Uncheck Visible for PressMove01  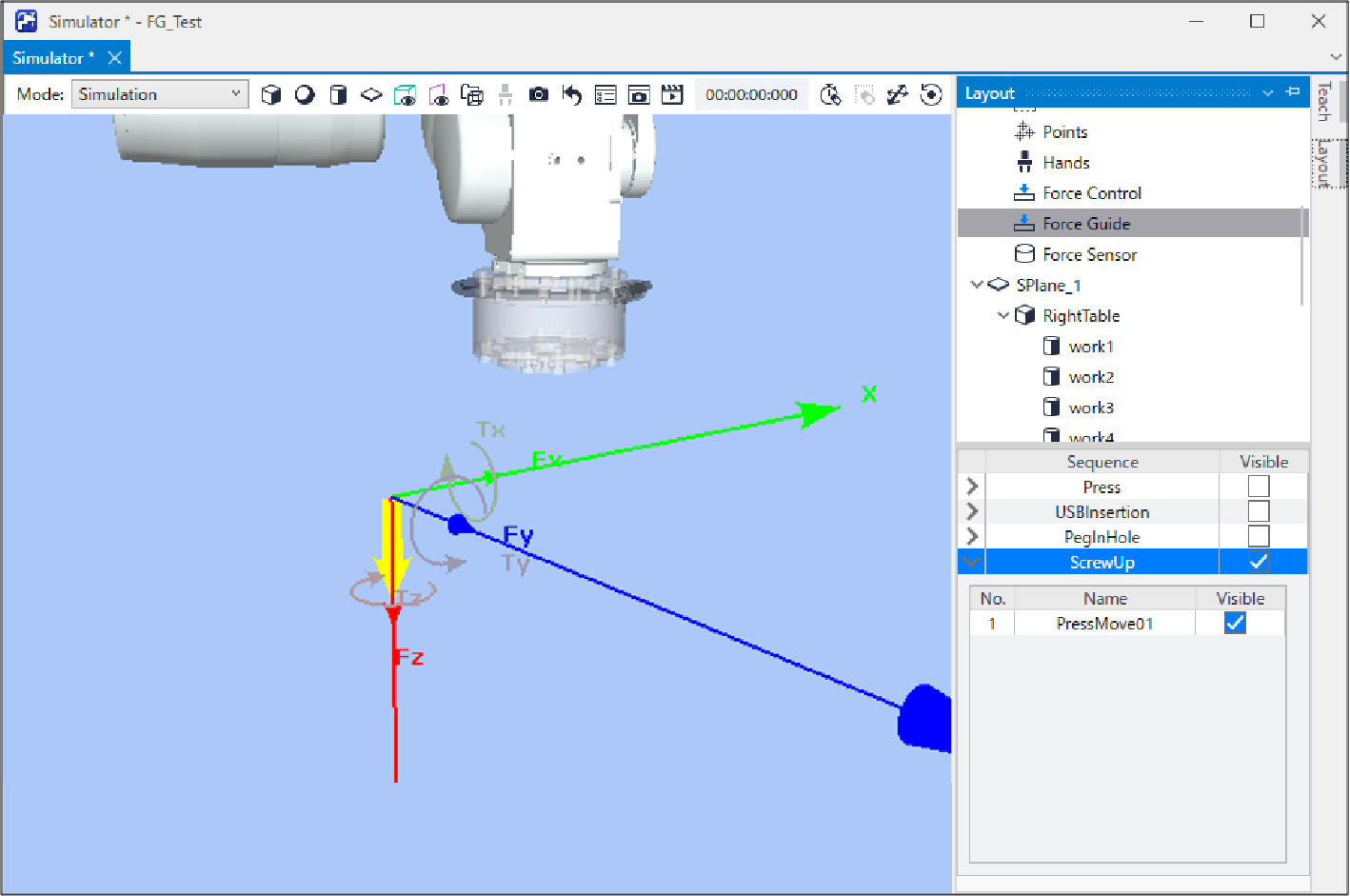click(x=1235, y=623)
